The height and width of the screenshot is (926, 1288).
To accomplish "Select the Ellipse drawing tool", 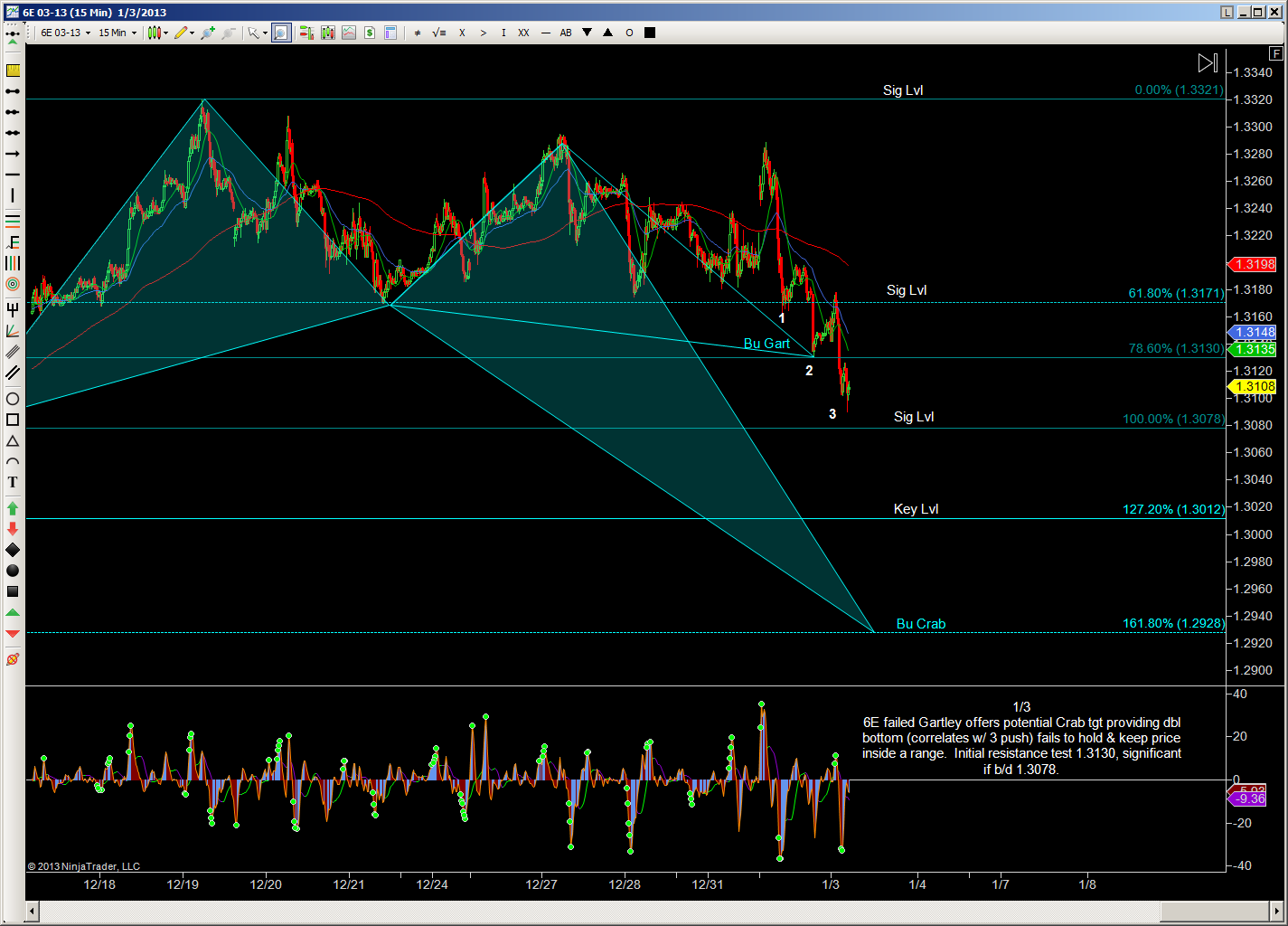I will [x=13, y=399].
